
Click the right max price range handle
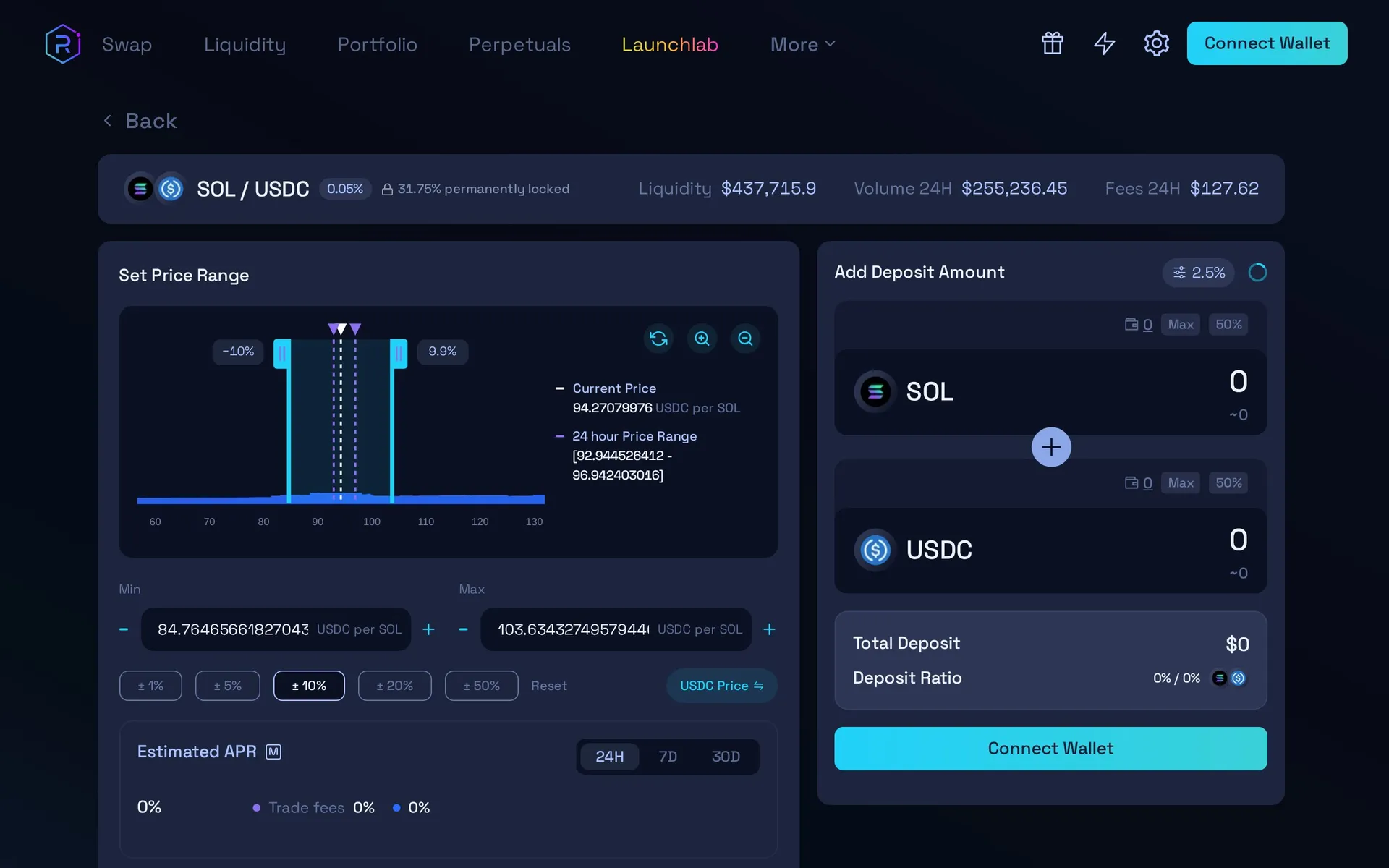click(398, 354)
